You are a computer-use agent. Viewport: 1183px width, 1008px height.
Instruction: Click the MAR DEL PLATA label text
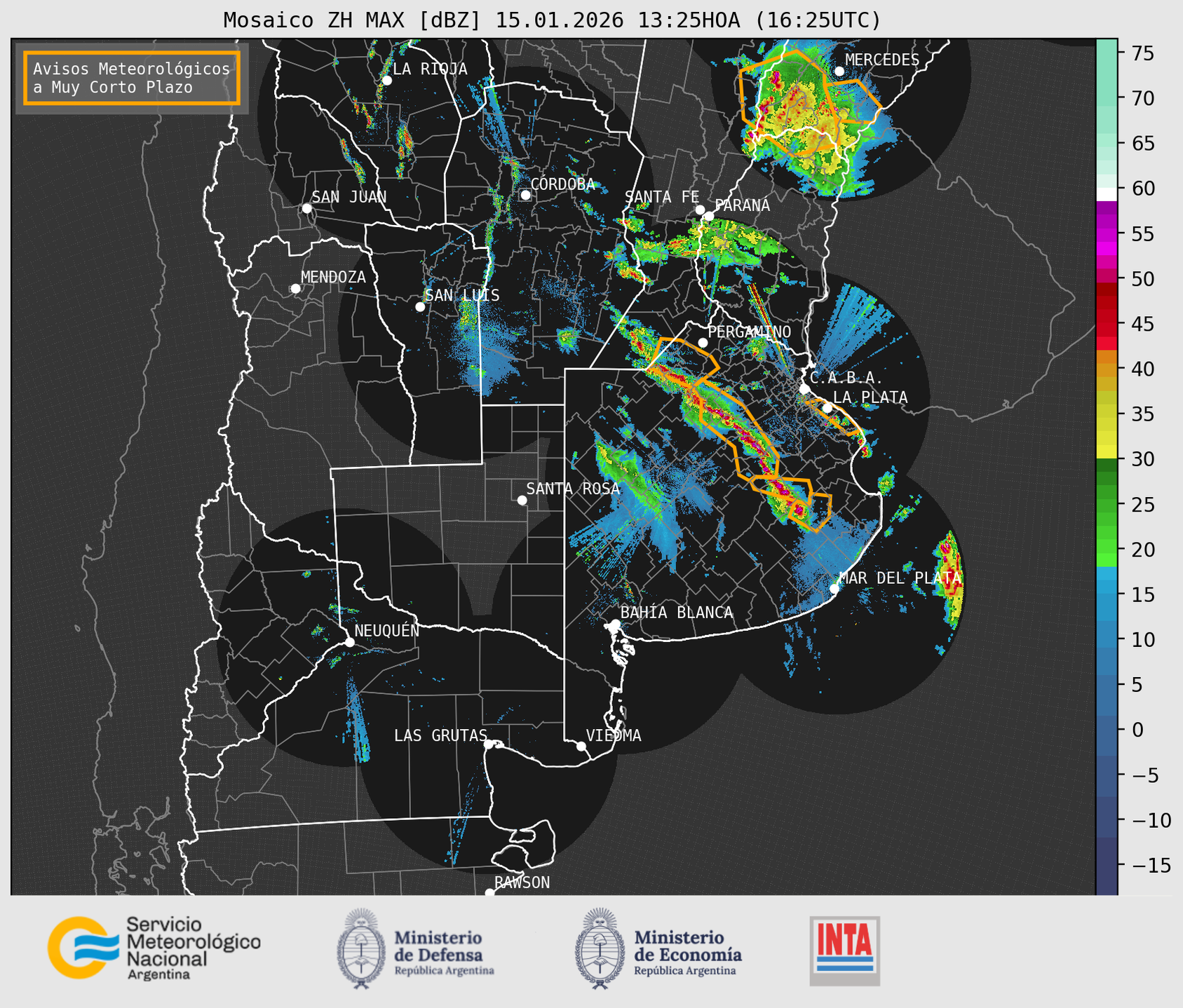[x=900, y=578]
